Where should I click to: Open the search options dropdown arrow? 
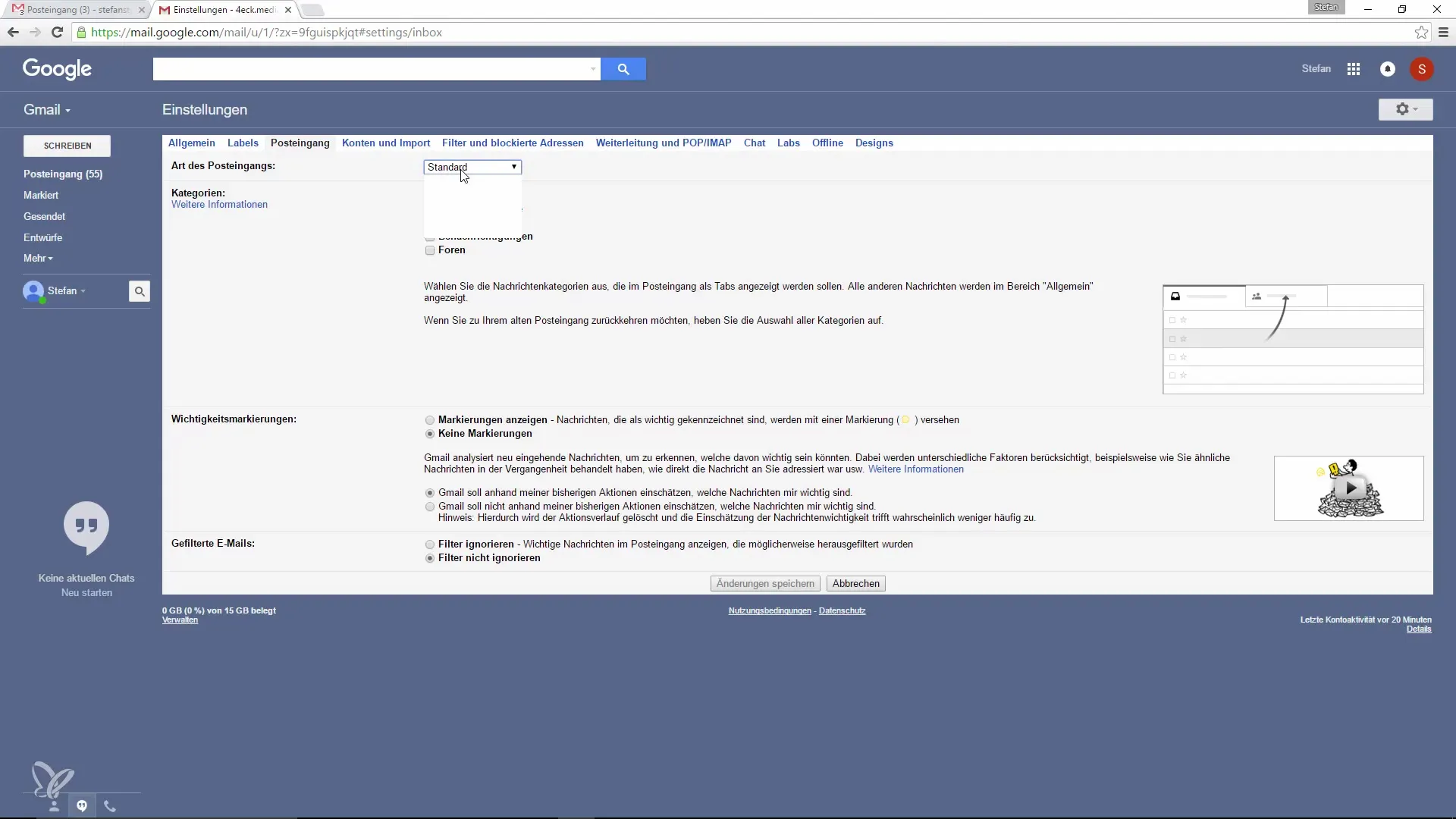(592, 69)
